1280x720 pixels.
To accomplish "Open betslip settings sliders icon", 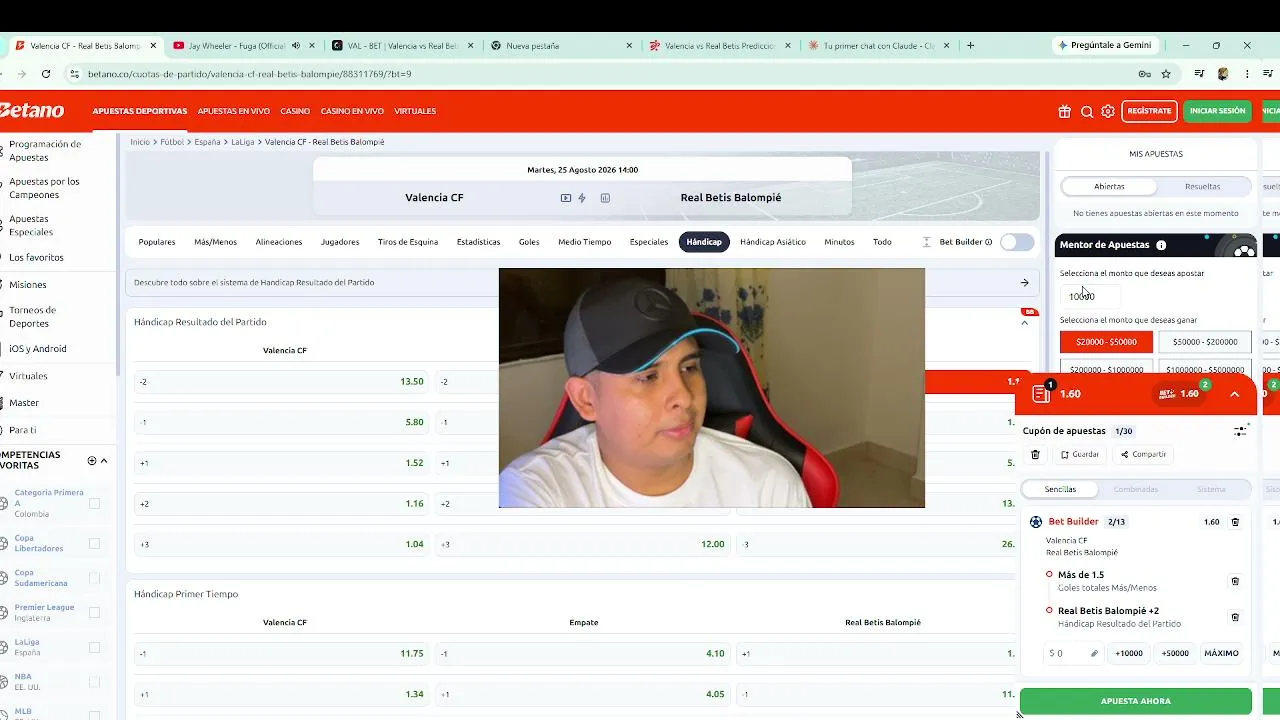I will (x=1240, y=431).
